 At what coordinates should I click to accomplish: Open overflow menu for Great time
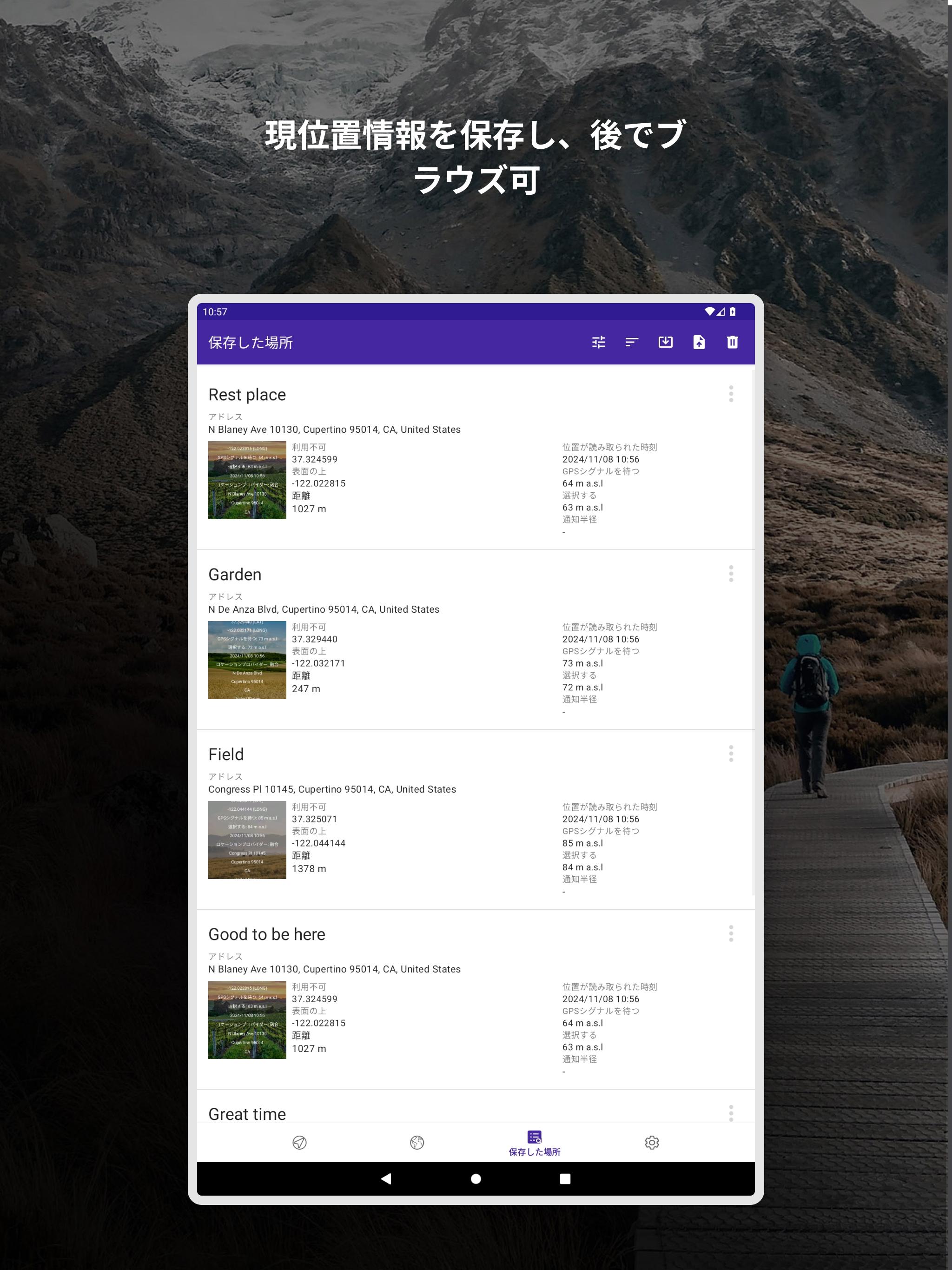731,1113
